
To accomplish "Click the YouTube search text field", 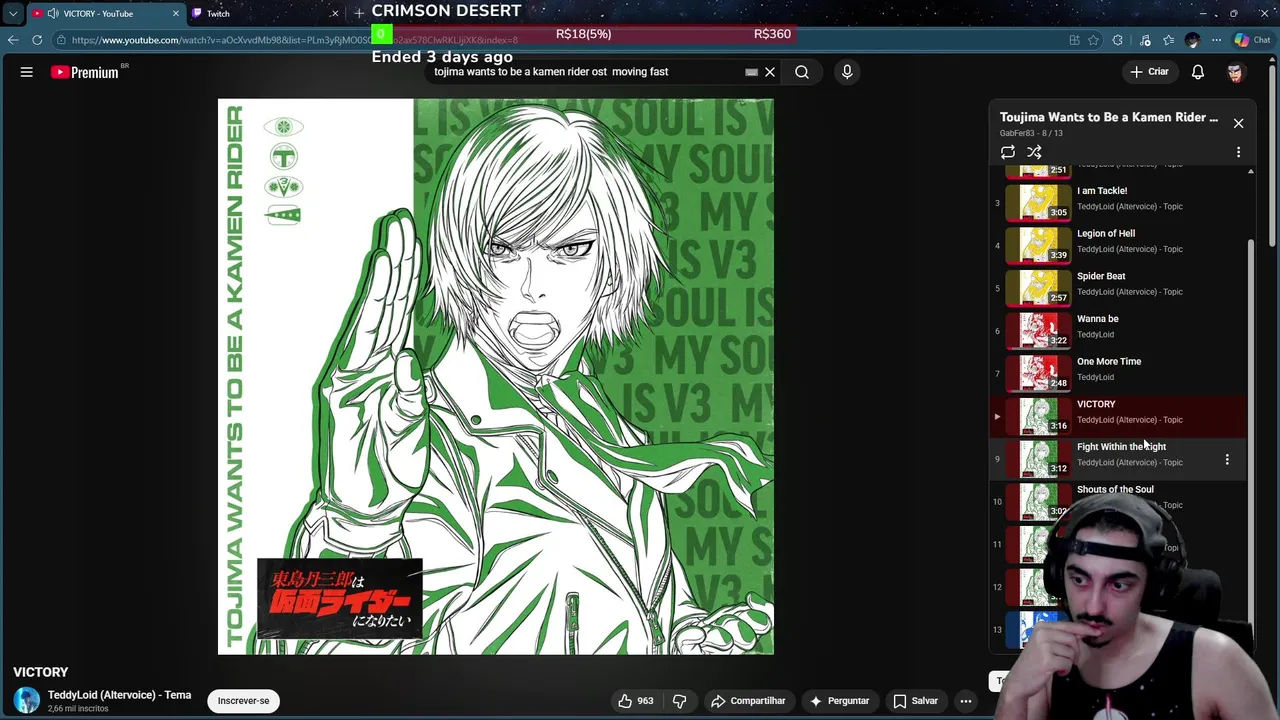I will coord(585,72).
